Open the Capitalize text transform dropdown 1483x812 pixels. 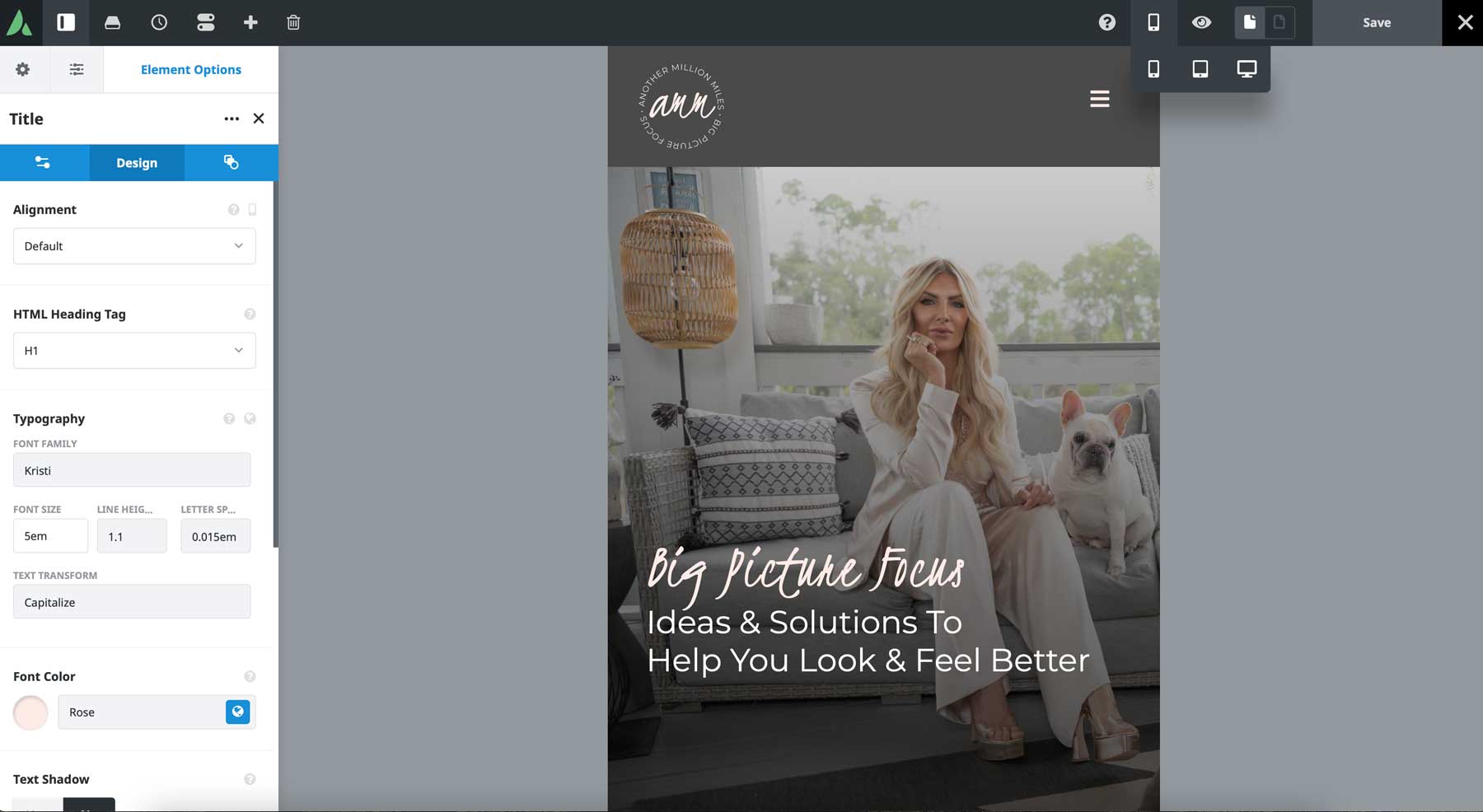132,601
